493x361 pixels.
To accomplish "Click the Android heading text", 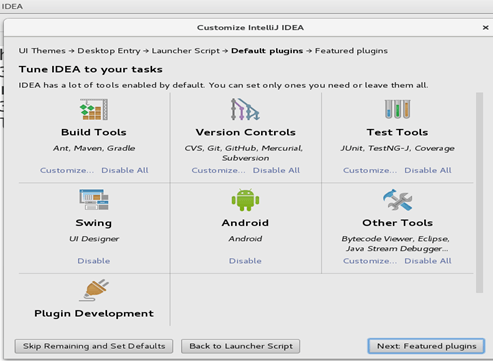I will click(245, 223).
